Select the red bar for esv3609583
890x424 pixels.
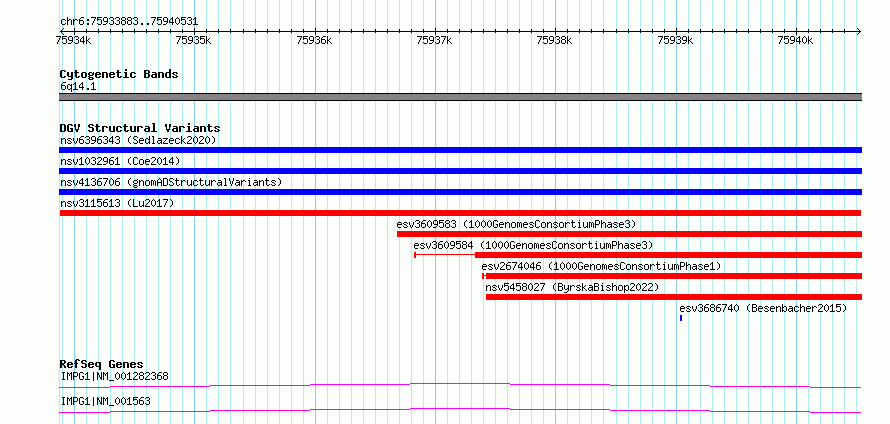pyautogui.click(x=629, y=234)
